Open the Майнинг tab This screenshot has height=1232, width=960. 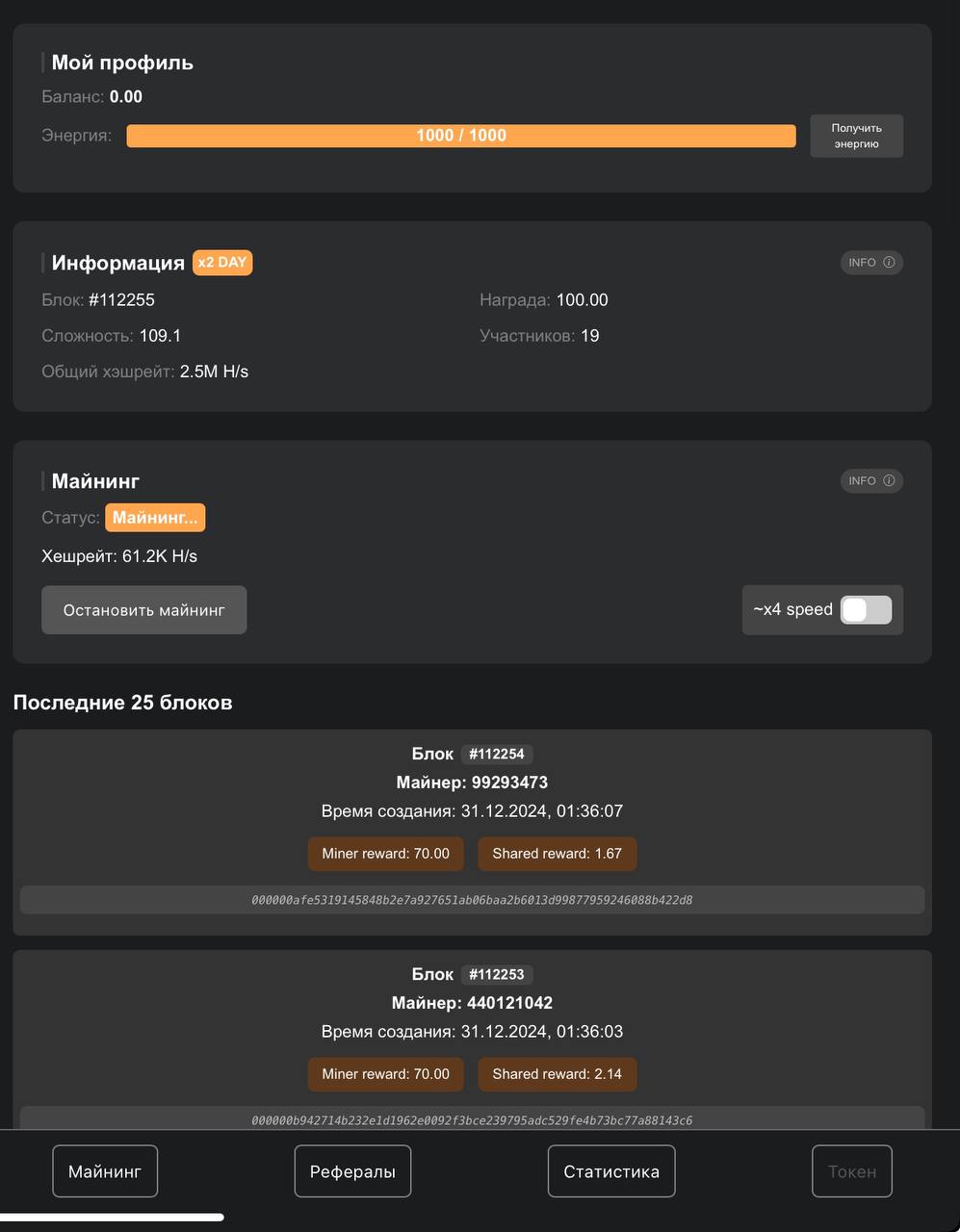[105, 1171]
